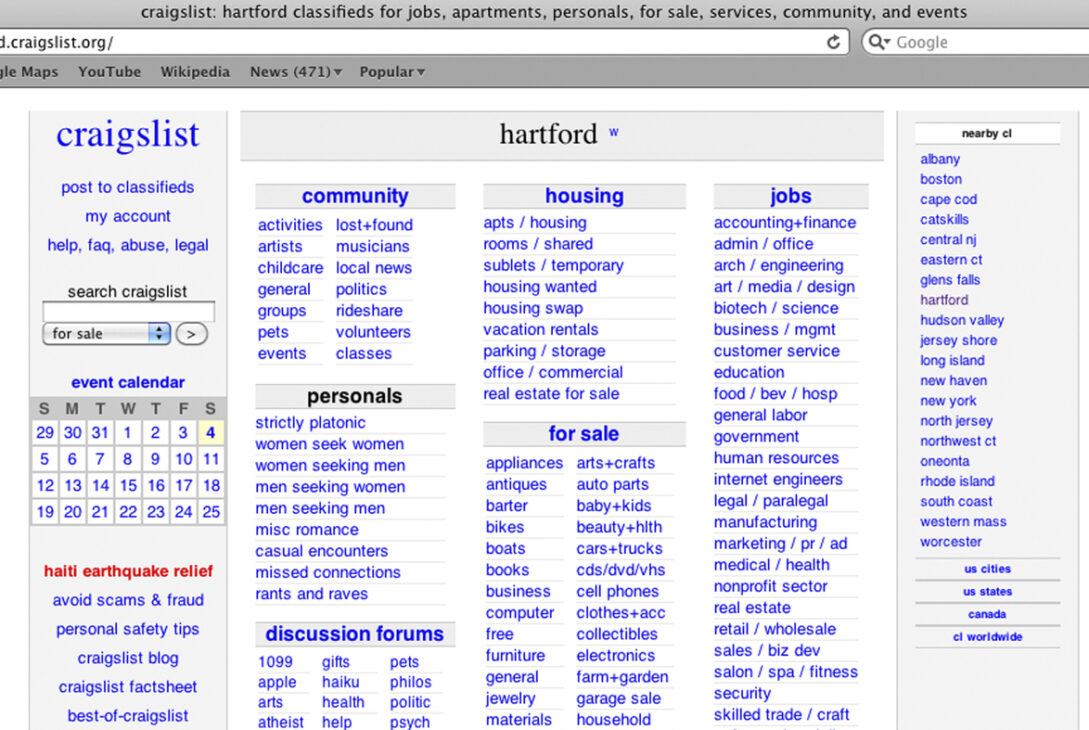Screen dimensions: 1089x730
Task: Open apts / housing listings
Action: pyautogui.click(x=535, y=223)
